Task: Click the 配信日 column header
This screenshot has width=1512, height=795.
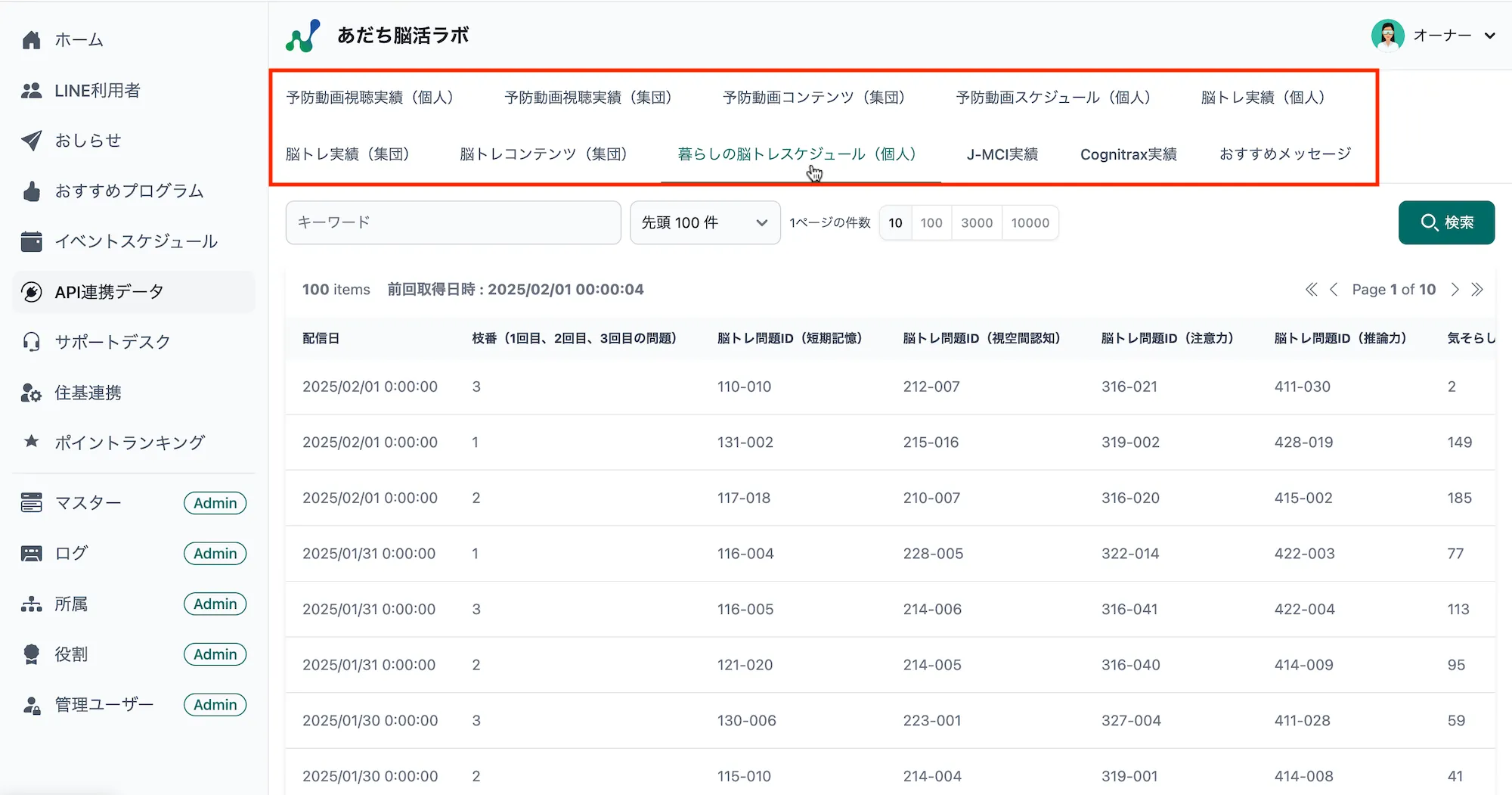Action: [321, 338]
